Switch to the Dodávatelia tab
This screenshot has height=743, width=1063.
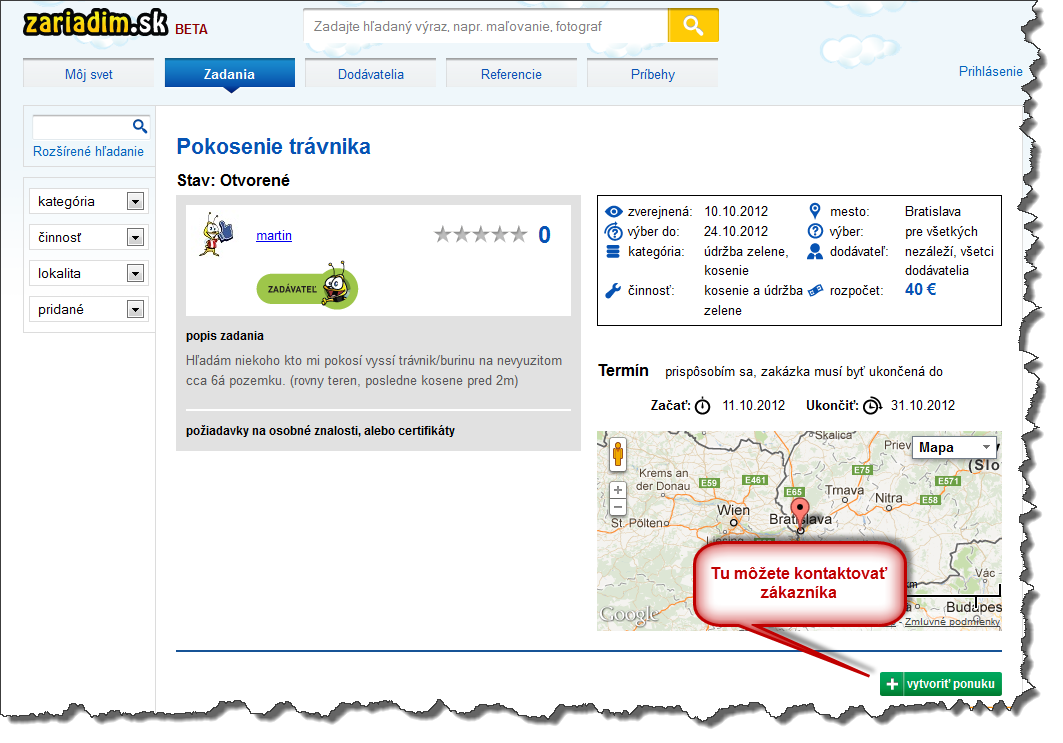(x=371, y=74)
